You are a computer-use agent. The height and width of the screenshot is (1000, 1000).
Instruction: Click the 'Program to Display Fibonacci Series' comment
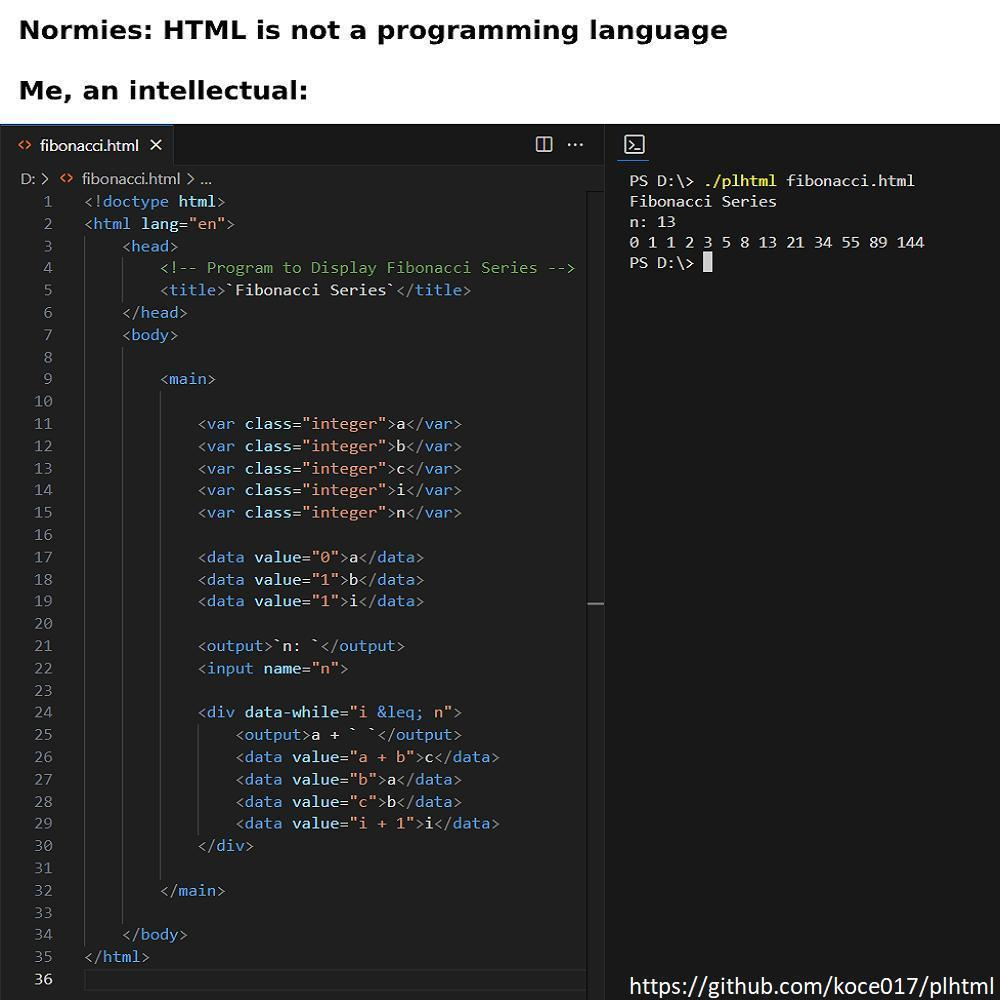[x=368, y=268]
